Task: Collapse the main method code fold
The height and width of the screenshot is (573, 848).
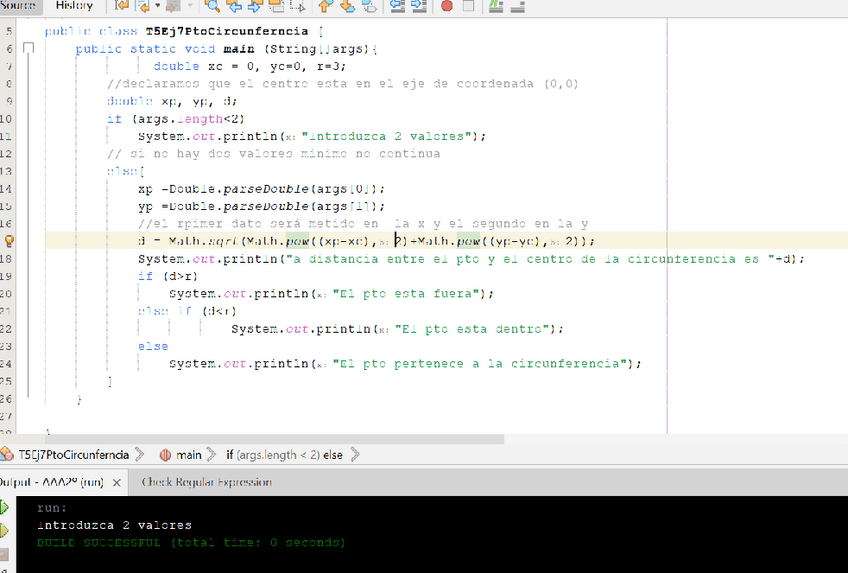Action: (28, 48)
